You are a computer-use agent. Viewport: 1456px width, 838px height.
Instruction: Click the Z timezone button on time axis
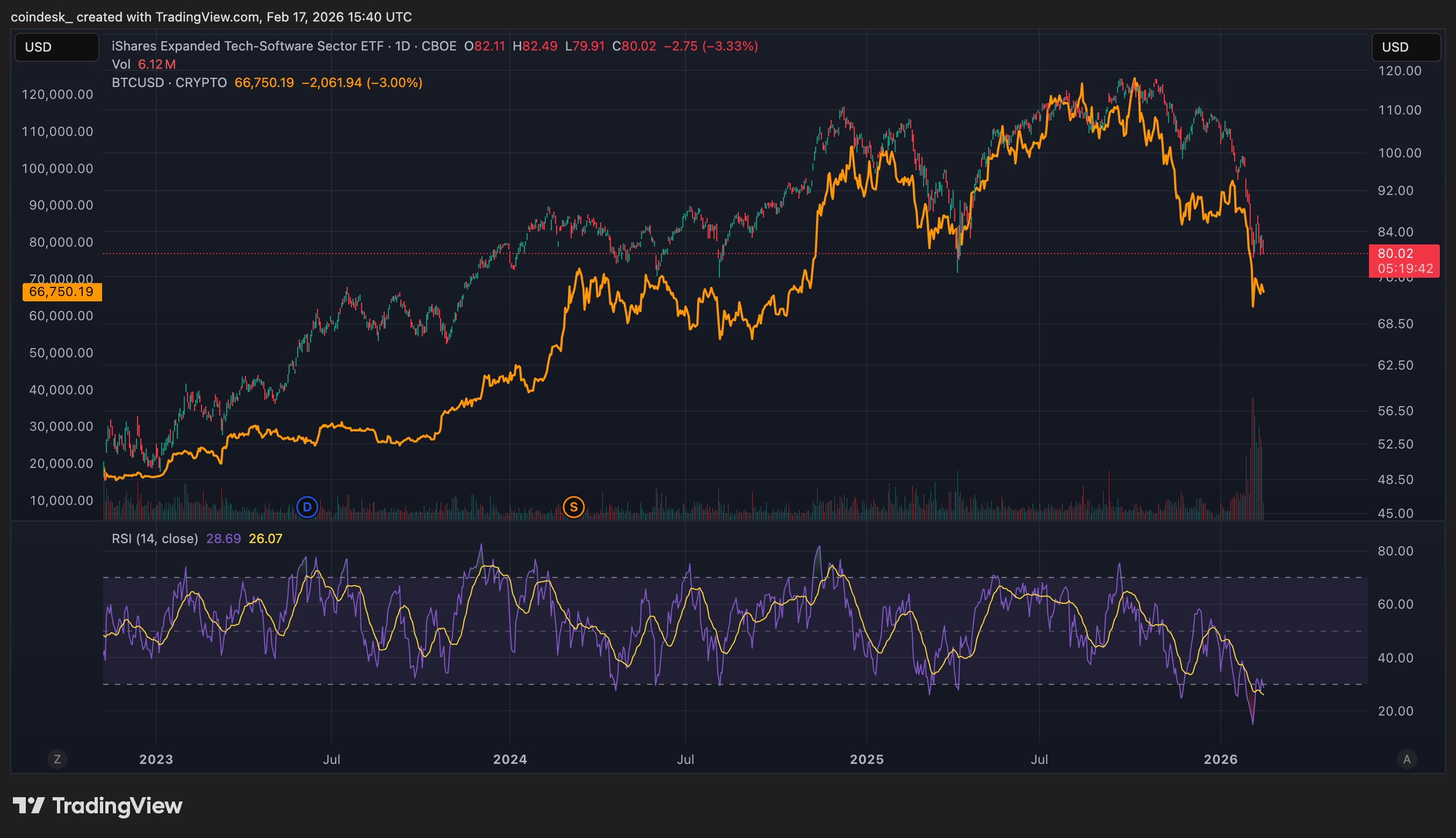(x=57, y=759)
